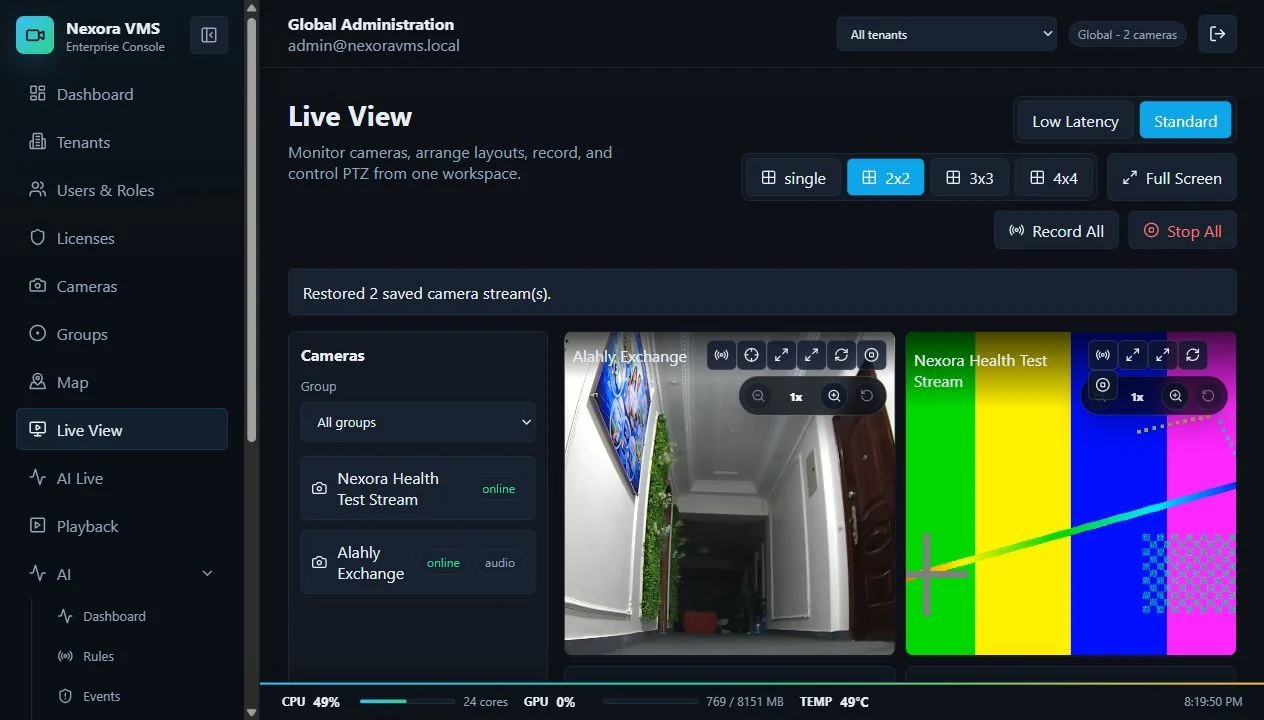
Task: Open the All tenants dropdown
Action: pyautogui.click(x=946, y=34)
